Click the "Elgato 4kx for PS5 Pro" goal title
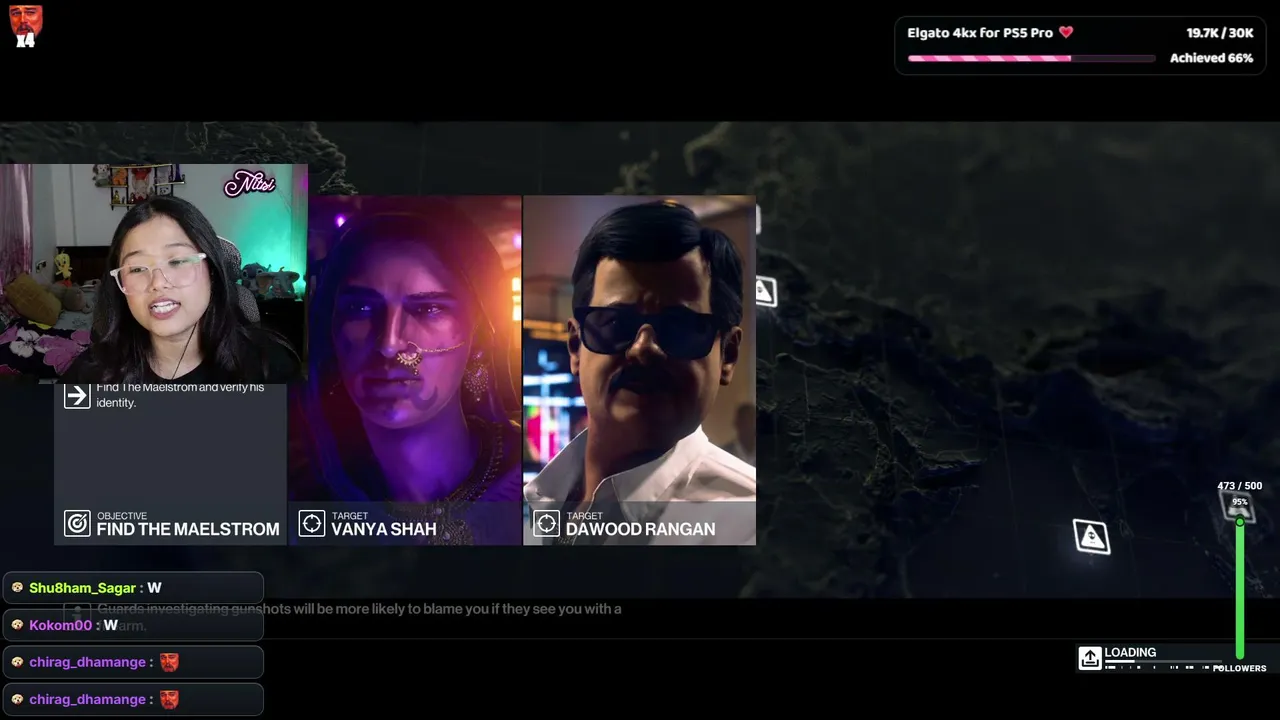The image size is (1280, 720). (x=980, y=33)
